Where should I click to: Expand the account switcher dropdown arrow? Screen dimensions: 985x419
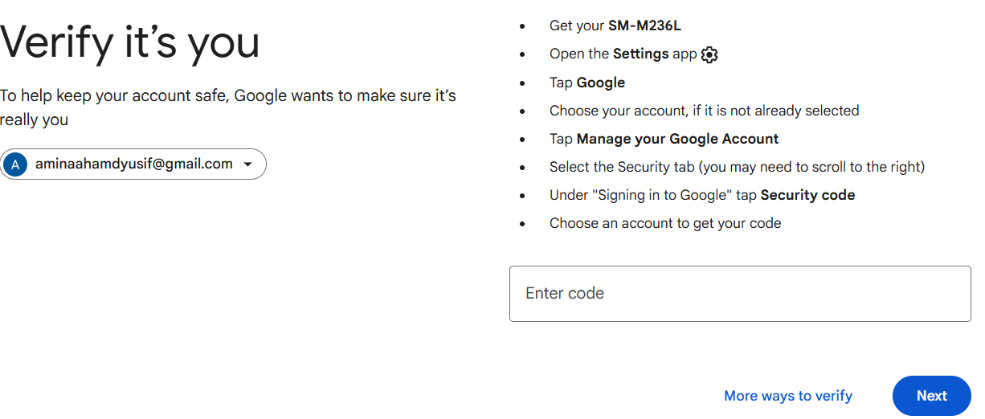pyautogui.click(x=248, y=165)
